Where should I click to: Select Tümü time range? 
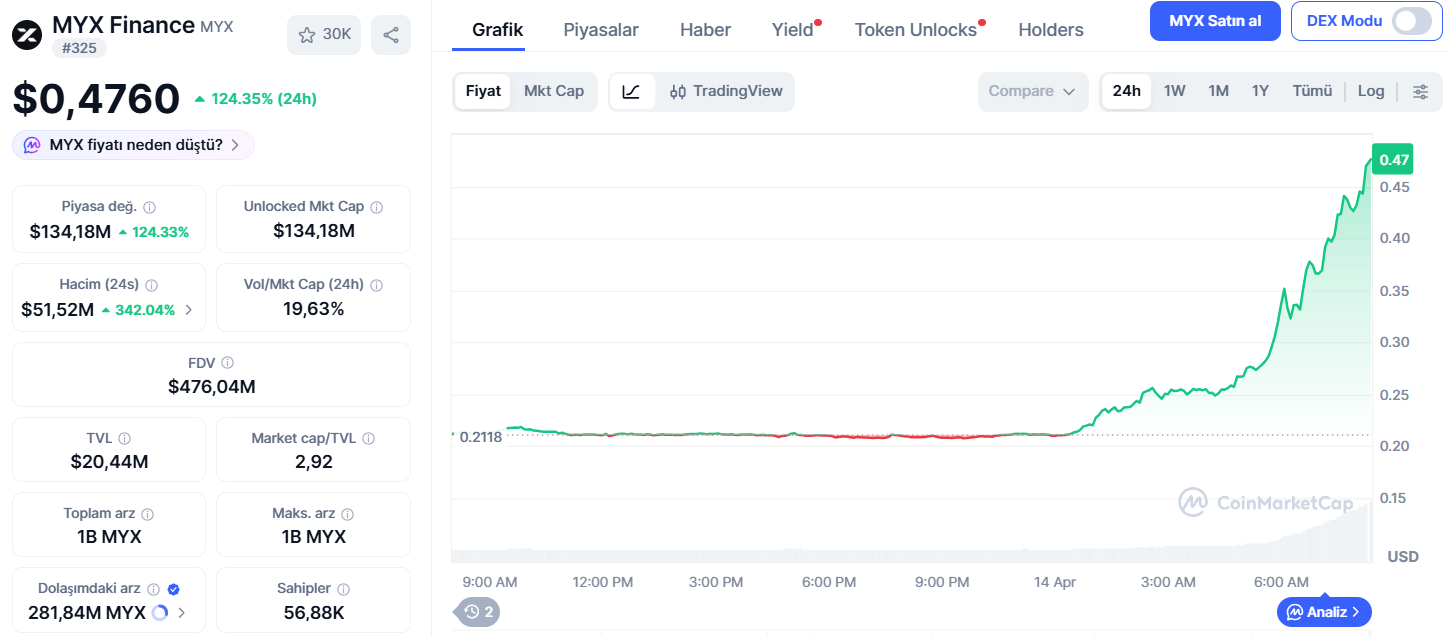1312,91
